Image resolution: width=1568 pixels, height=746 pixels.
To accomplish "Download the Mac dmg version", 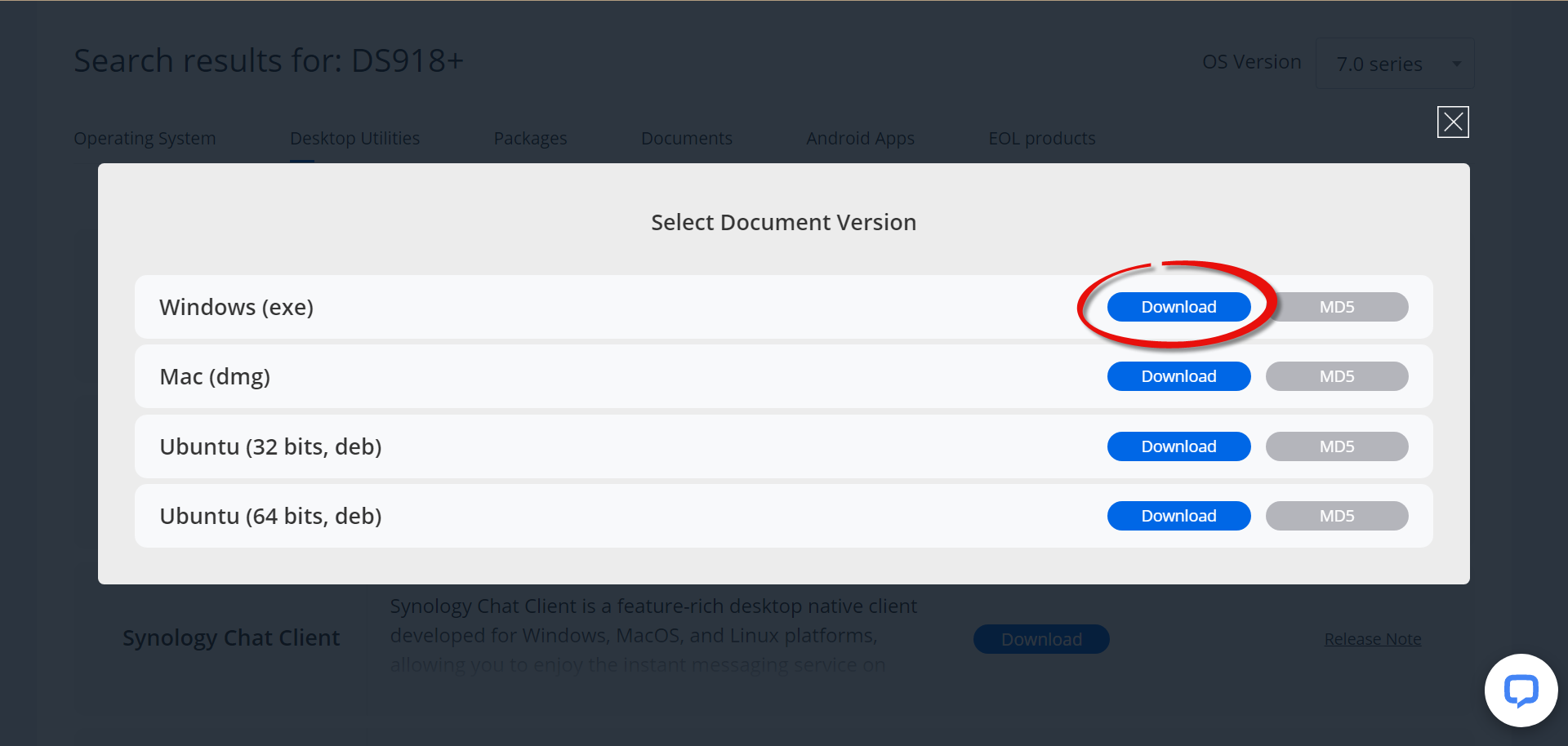I will 1178,376.
